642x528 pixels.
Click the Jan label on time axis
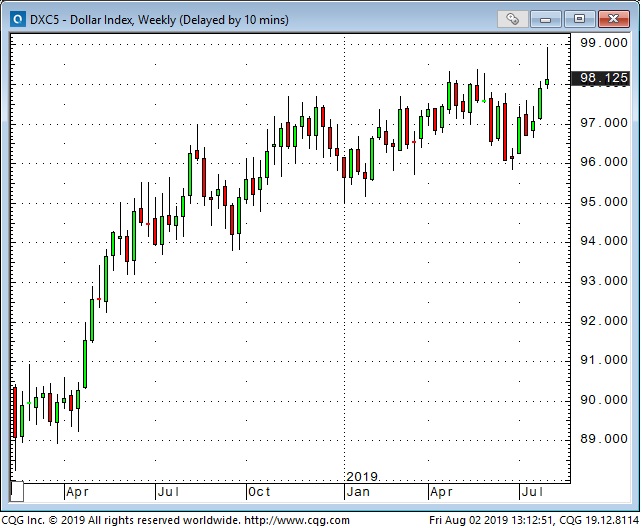tap(358, 492)
